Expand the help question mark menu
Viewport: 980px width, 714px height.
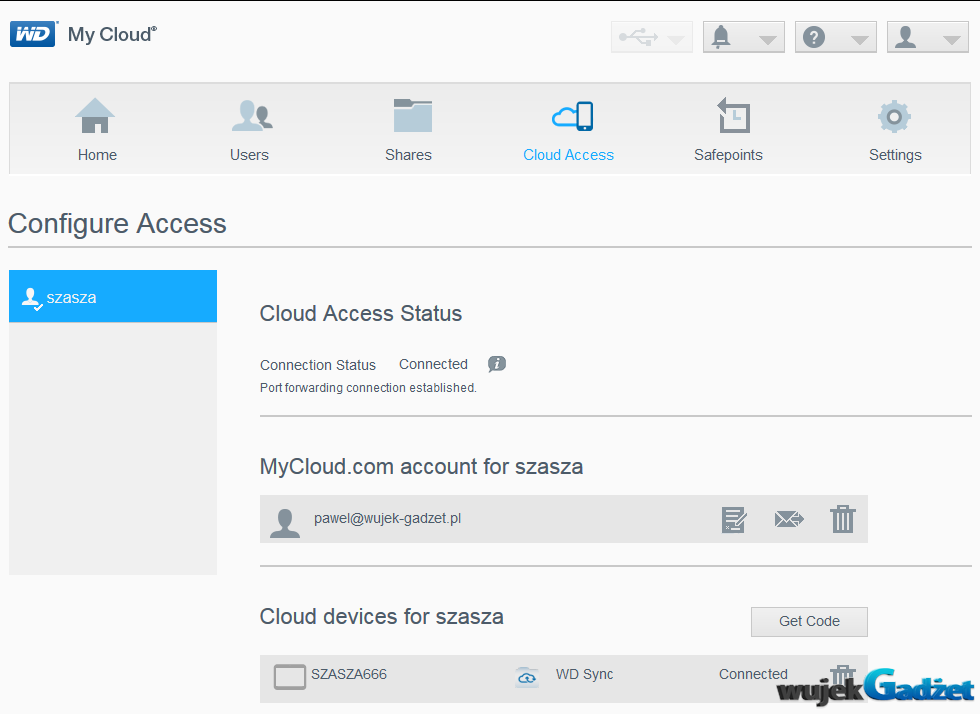coord(835,37)
